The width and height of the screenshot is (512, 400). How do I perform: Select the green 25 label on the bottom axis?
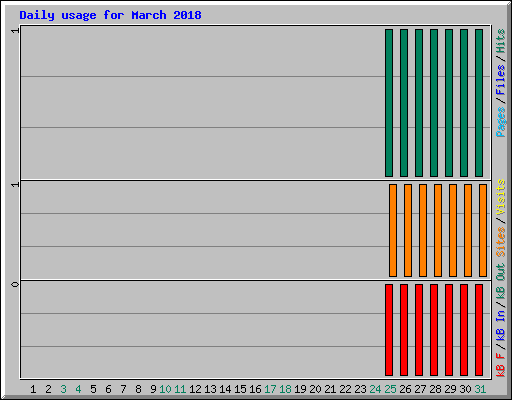390,389
